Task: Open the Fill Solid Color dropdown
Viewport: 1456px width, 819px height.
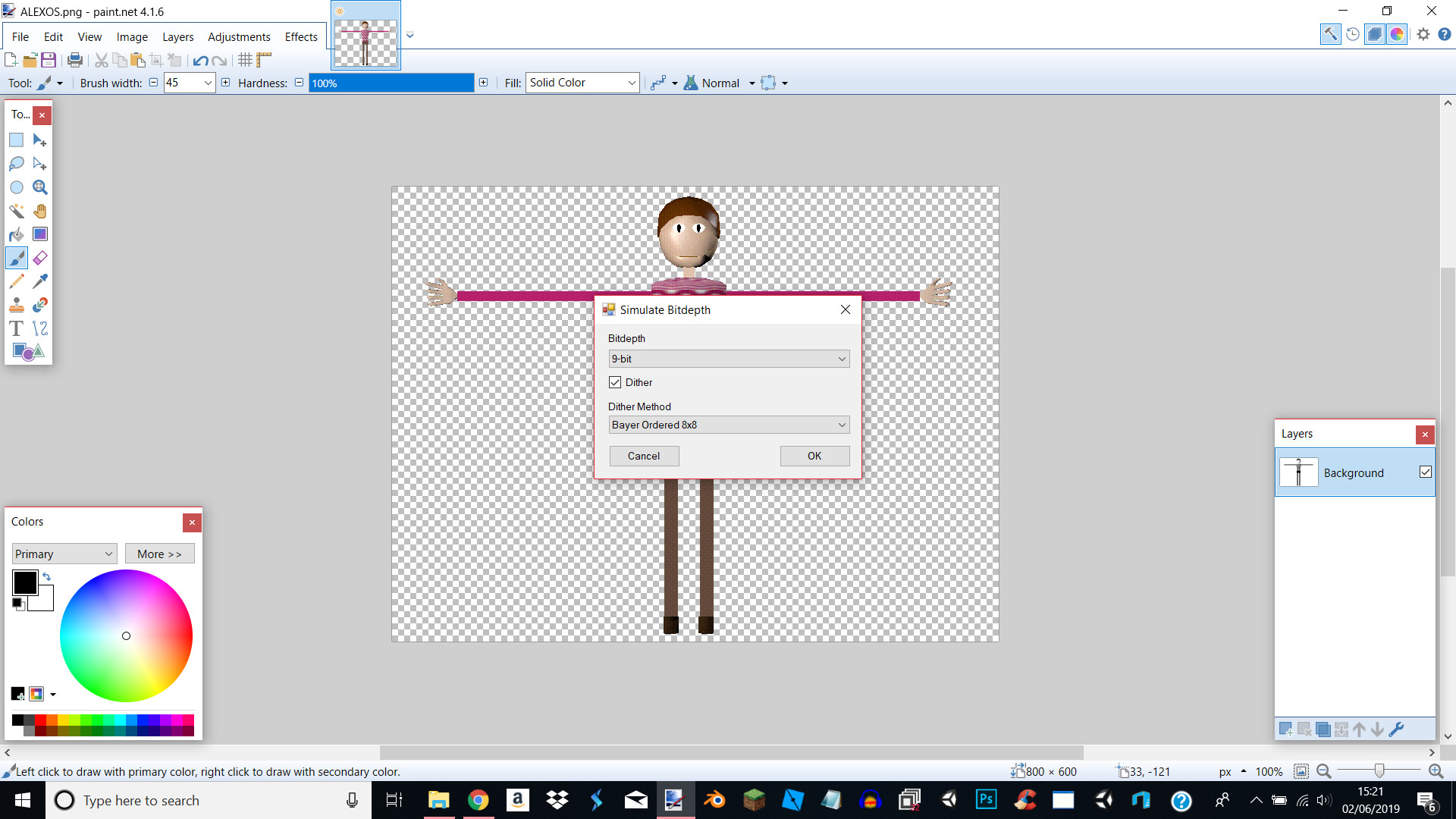Action: click(582, 83)
